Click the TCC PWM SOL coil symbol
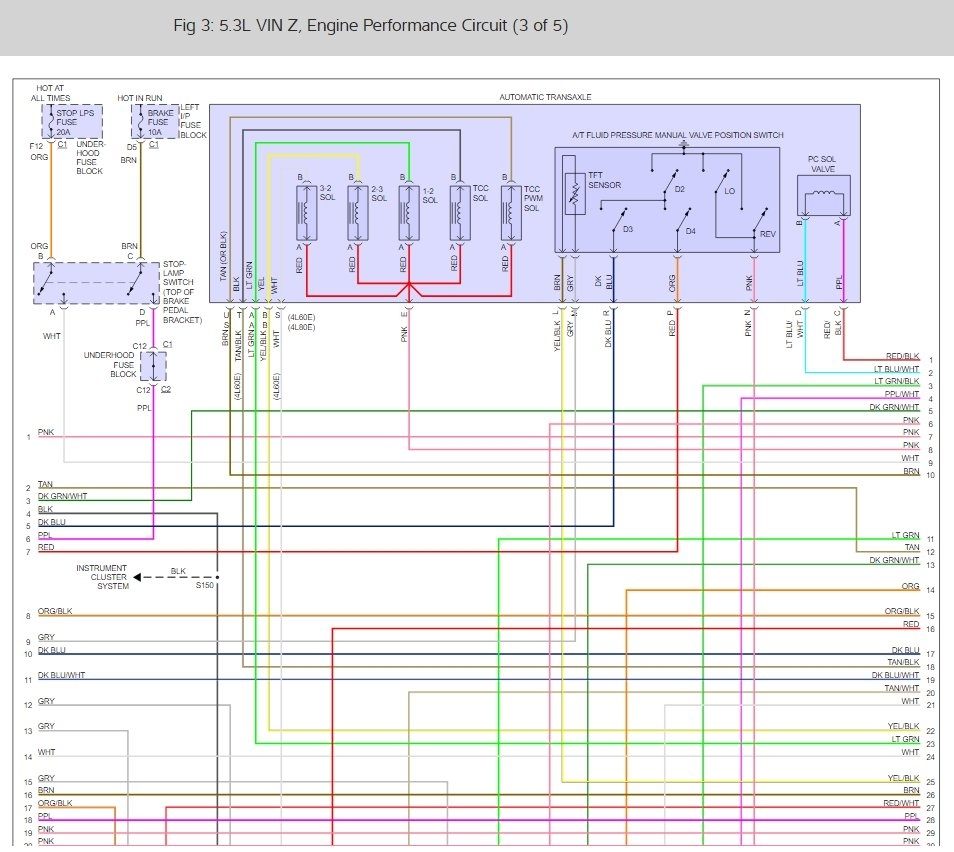Viewport: 954px width, 852px height. tap(509, 211)
